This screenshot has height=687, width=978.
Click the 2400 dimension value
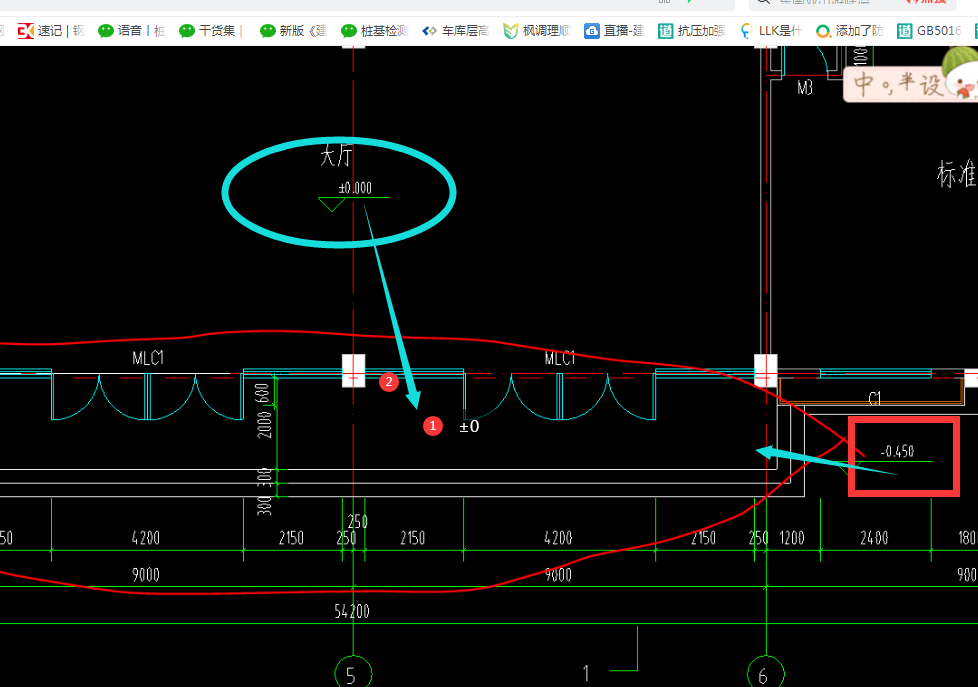874,538
